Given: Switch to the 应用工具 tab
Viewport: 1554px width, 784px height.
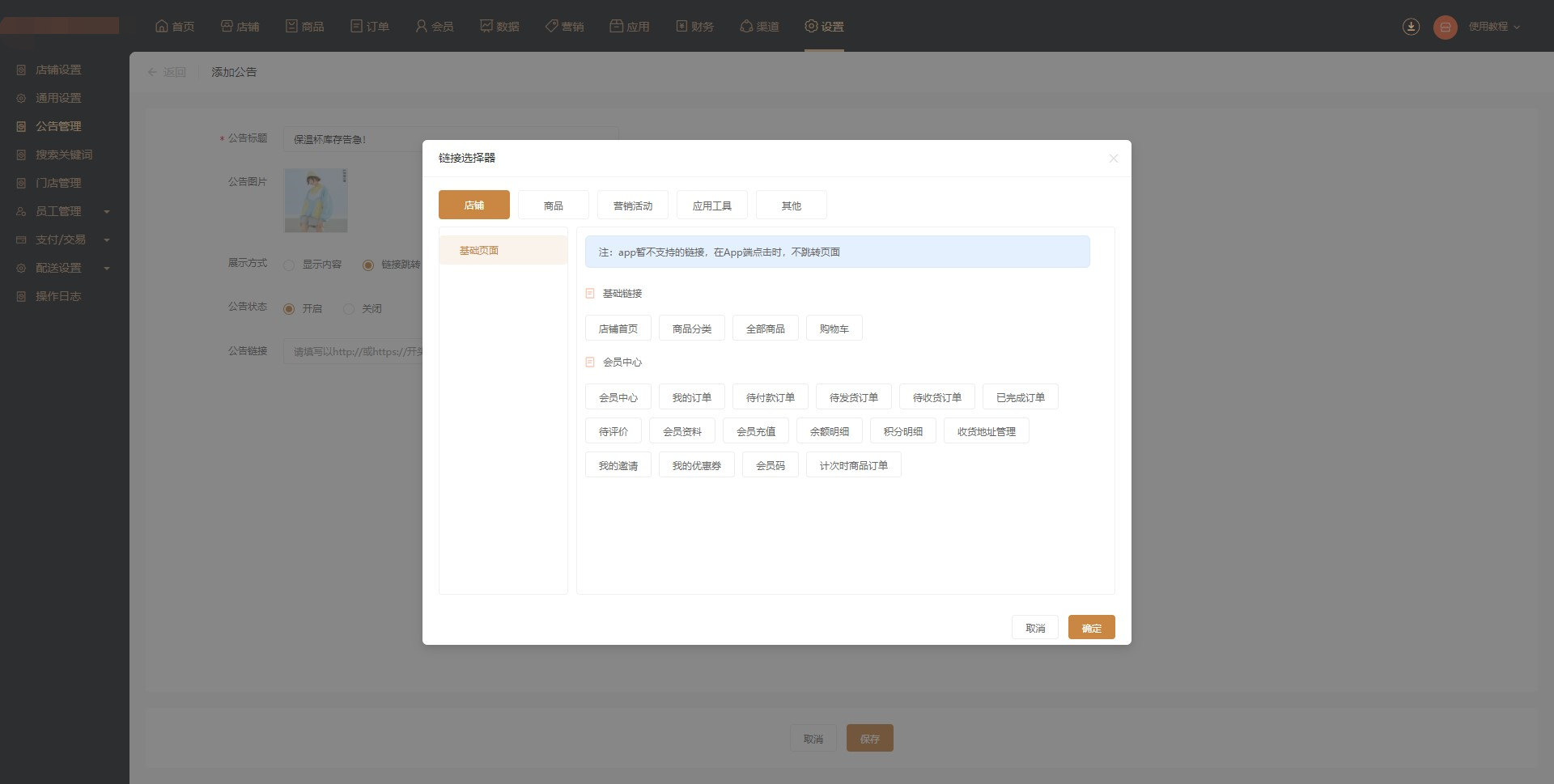Looking at the screenshot, I should 711,206.
